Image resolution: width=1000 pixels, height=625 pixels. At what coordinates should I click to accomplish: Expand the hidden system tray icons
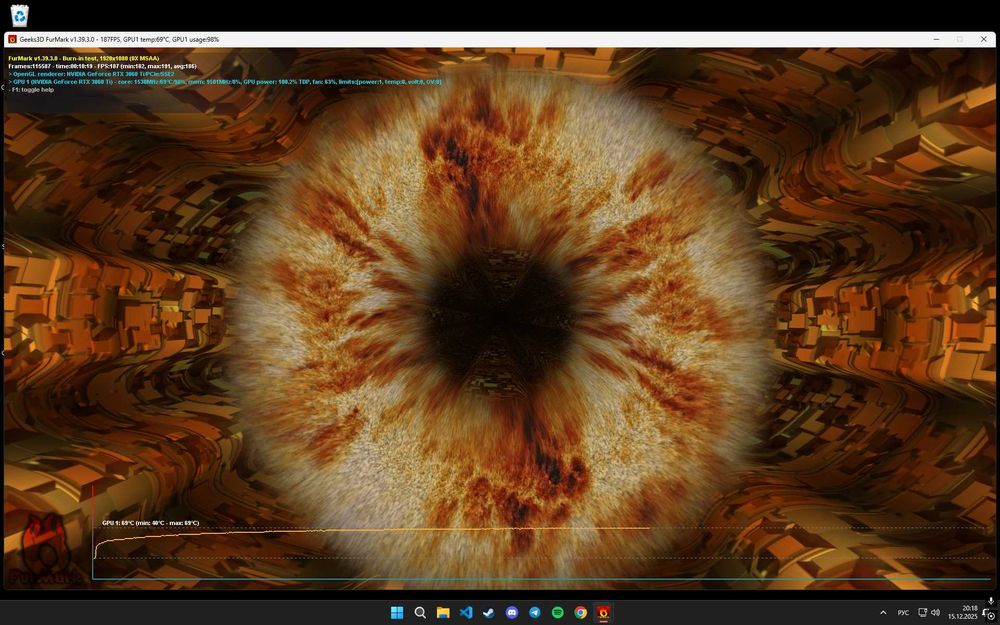pos(883,613)
